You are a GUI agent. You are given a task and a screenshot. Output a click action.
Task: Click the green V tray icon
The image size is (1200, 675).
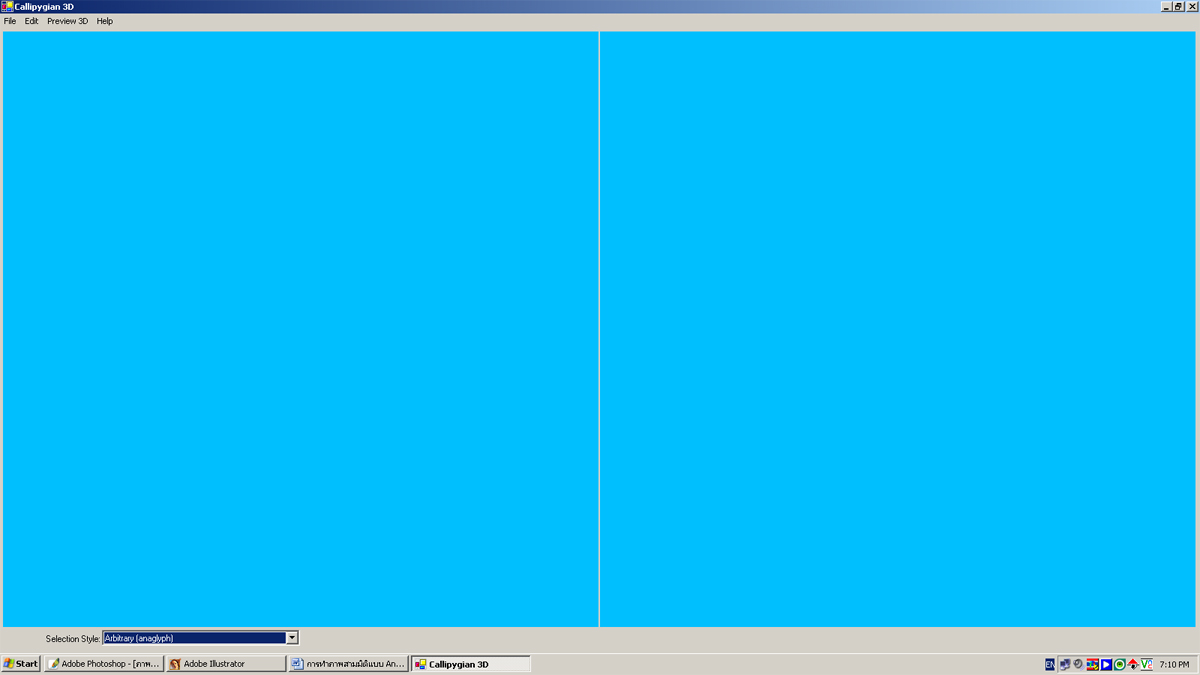tap(1146, 664)
